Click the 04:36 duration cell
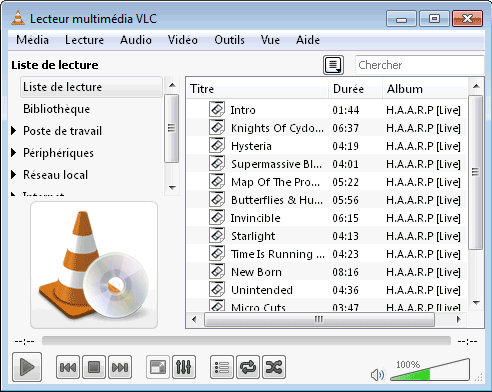492x392 pixels. pos(345,290)
